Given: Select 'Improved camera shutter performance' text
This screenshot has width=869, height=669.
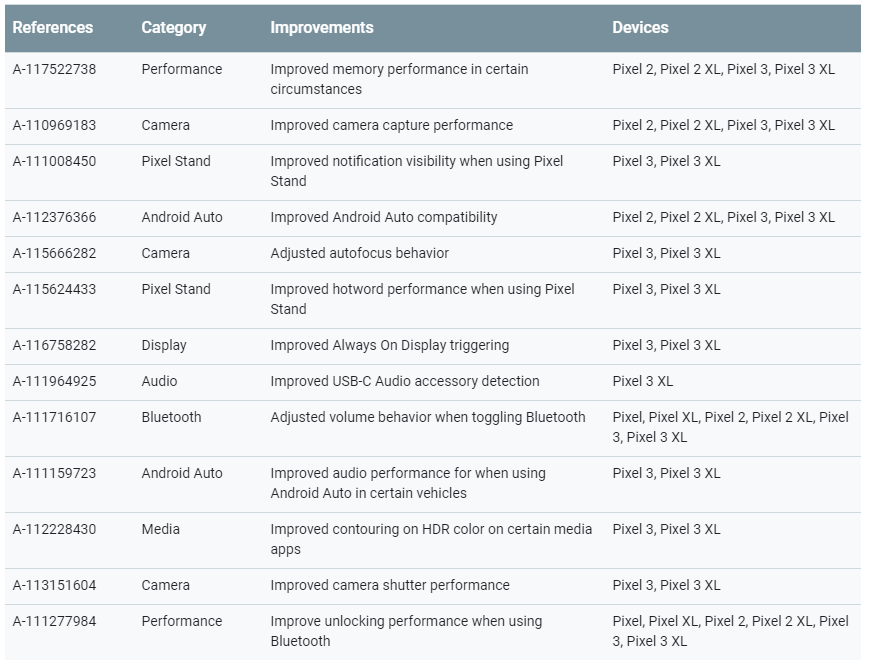Looking at the screenshot, I should tap(390, 585).
